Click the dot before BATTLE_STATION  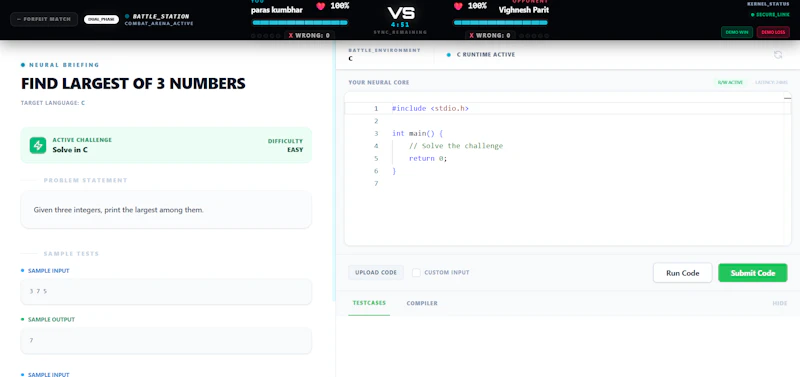tap(127, 16)
